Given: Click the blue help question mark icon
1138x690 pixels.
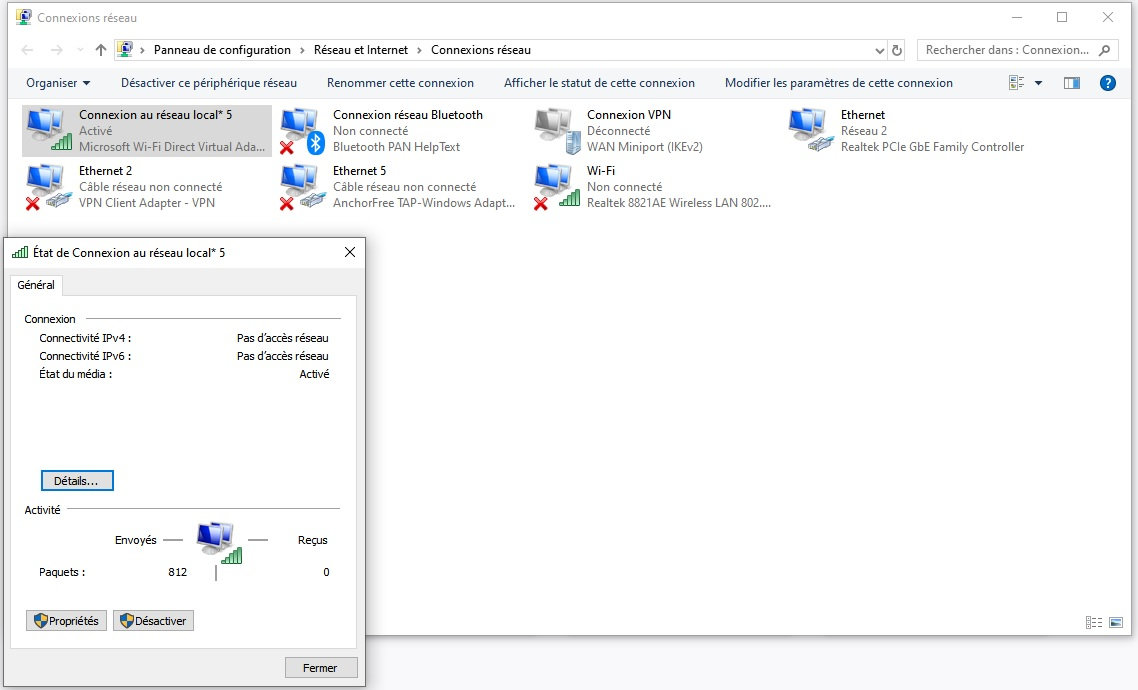Looking at the screenshot, I should [x=1108, y=83].
